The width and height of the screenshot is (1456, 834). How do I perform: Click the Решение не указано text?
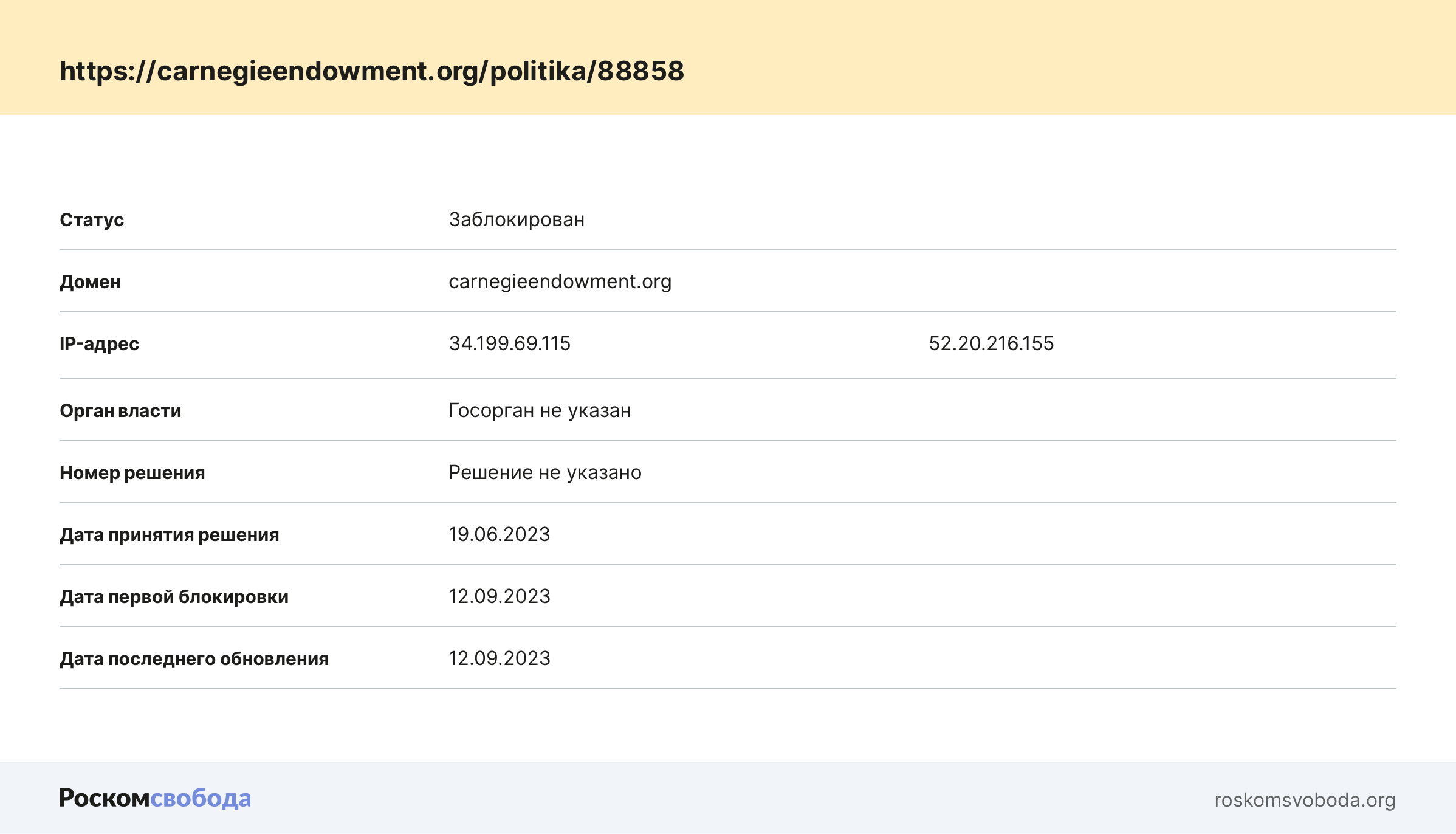(544, 472)
